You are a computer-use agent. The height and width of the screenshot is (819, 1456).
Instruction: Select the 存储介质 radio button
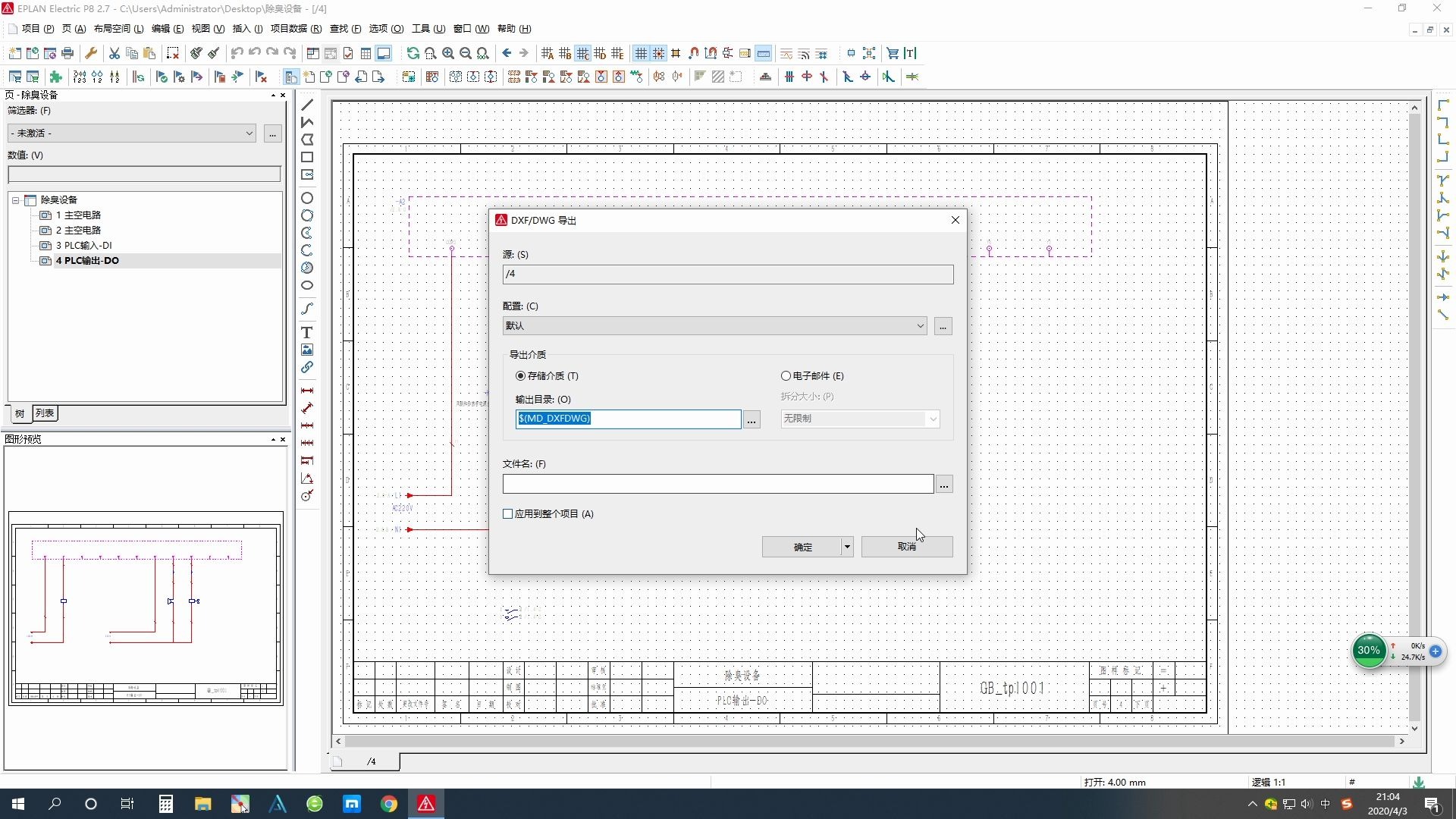(520, 376)
